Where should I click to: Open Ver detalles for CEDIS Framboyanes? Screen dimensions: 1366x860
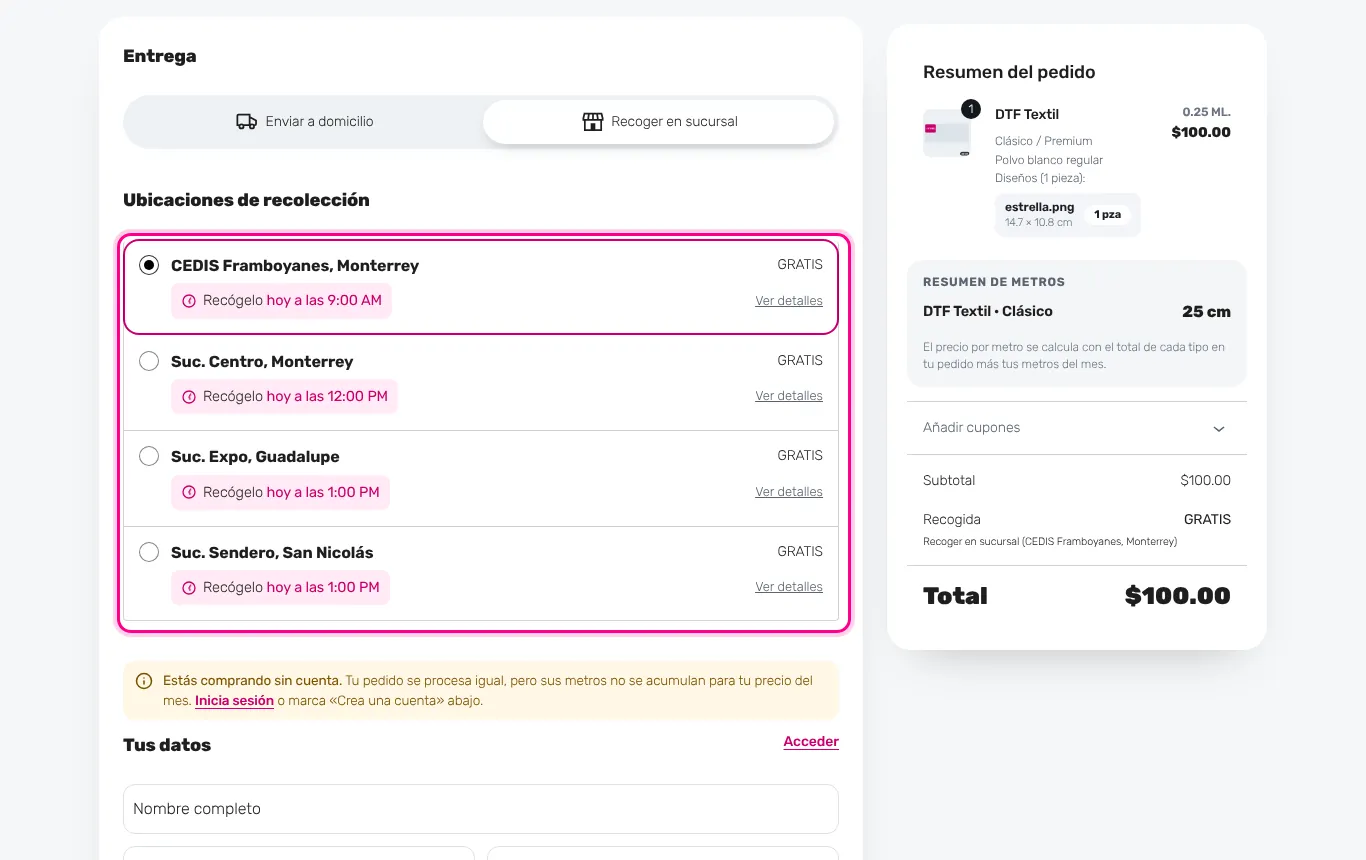click(789, 301)
